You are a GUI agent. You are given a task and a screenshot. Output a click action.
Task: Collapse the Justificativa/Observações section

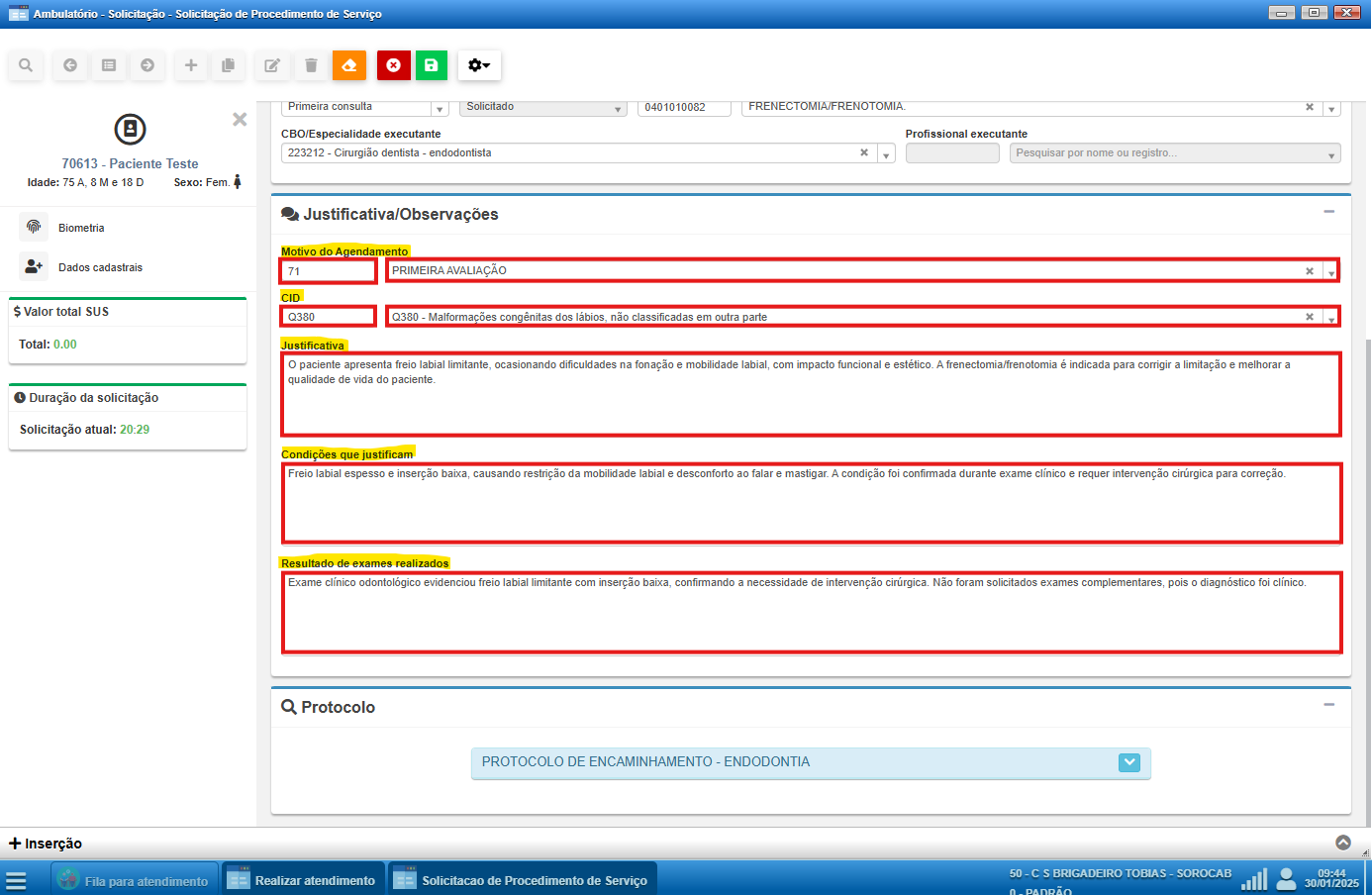(x=1329, y=212)
